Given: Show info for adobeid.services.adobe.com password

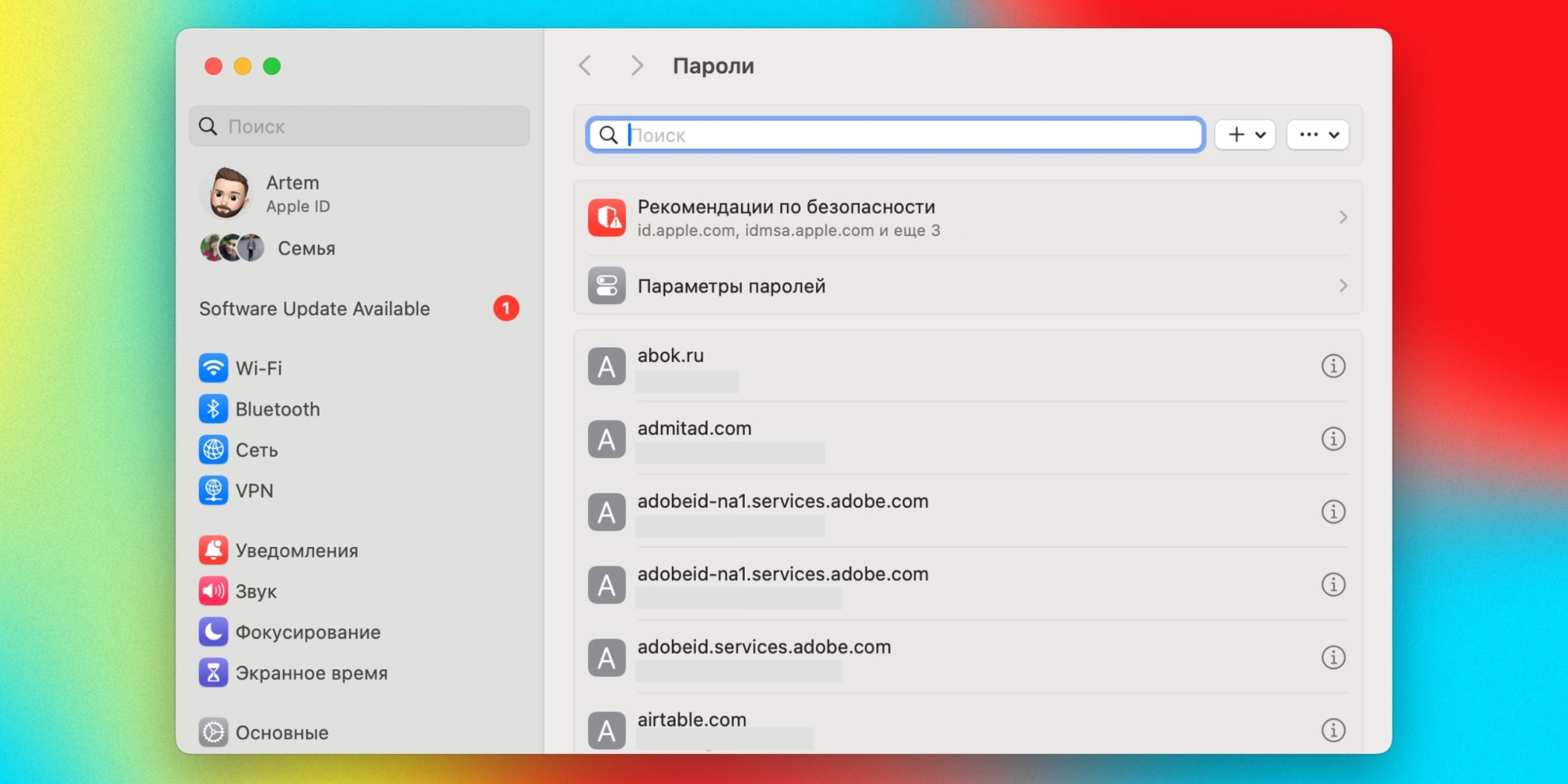Looking at the screenshot, I should coord(1333,658).
